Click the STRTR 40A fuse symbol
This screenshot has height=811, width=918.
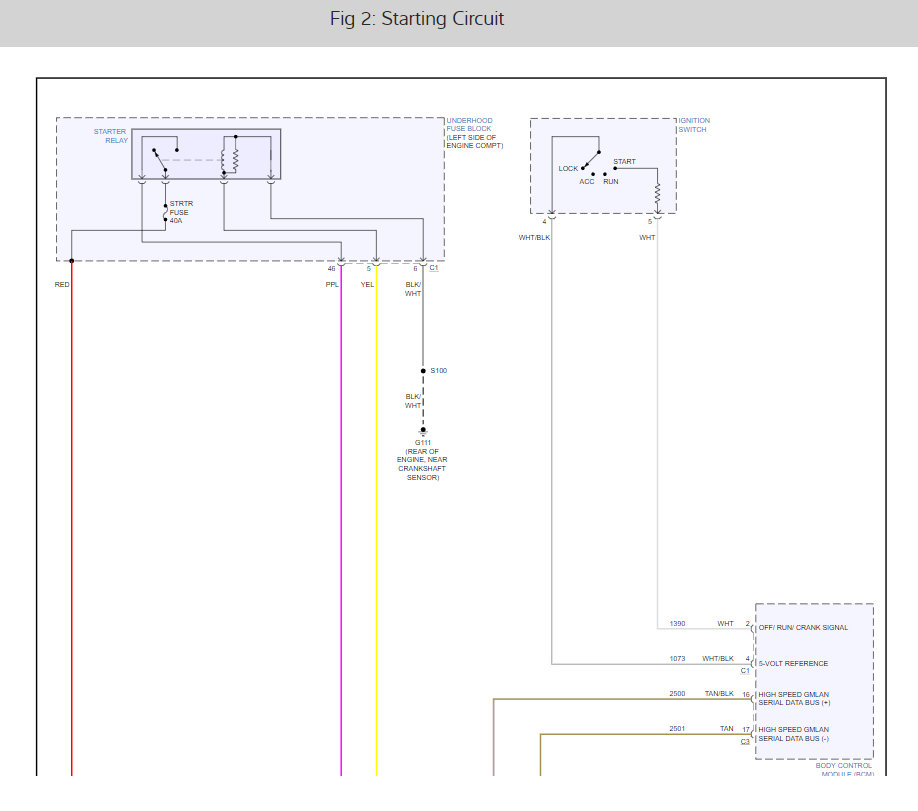165,212
